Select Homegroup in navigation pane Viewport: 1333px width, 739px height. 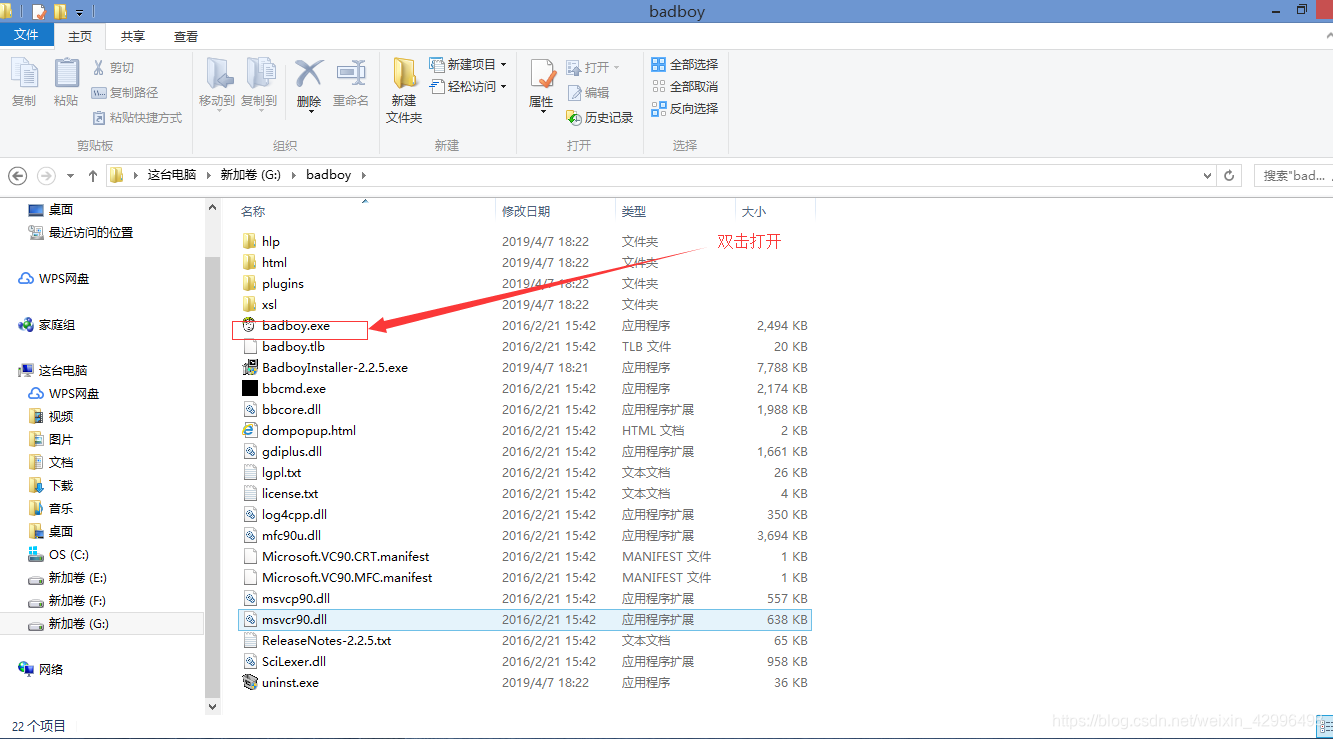pos(47,325)
